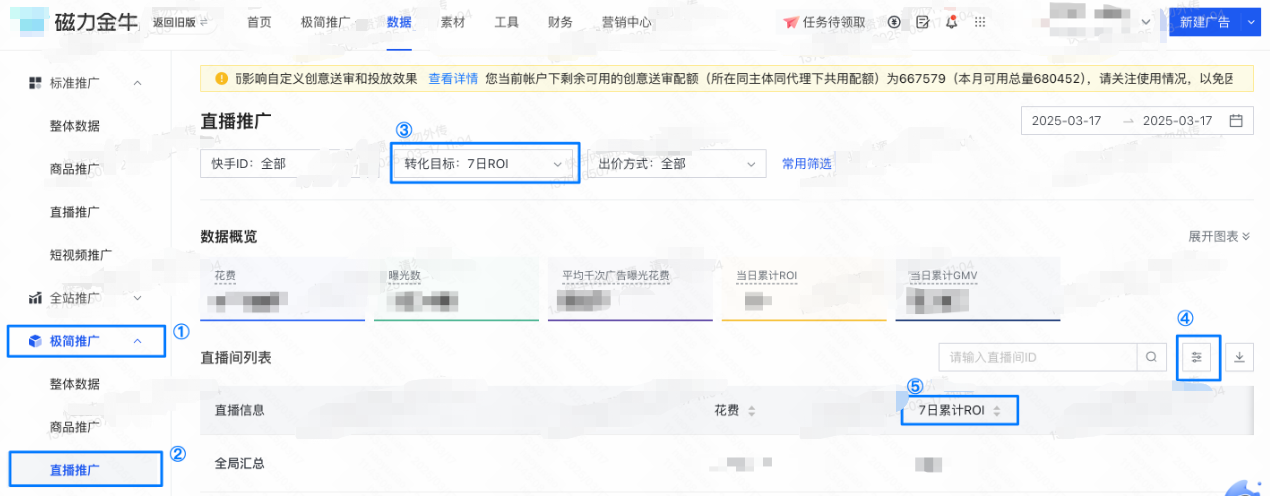Open 极简推广 in top navigation

pyautogui.click(x=328, y=22)
